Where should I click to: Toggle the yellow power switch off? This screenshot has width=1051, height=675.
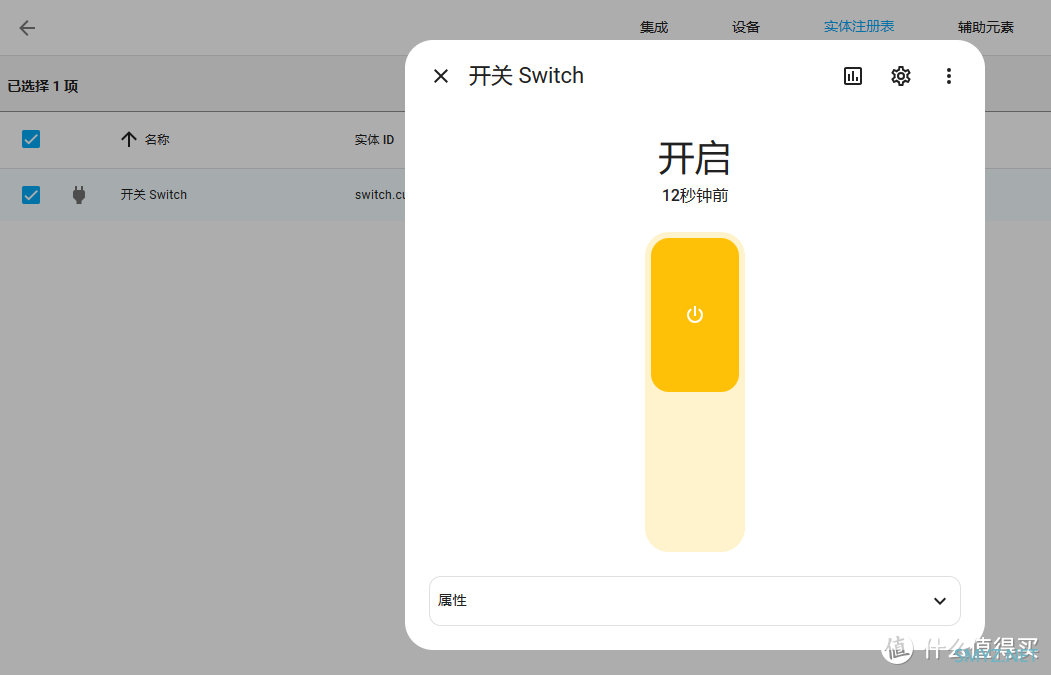[694, 314]
